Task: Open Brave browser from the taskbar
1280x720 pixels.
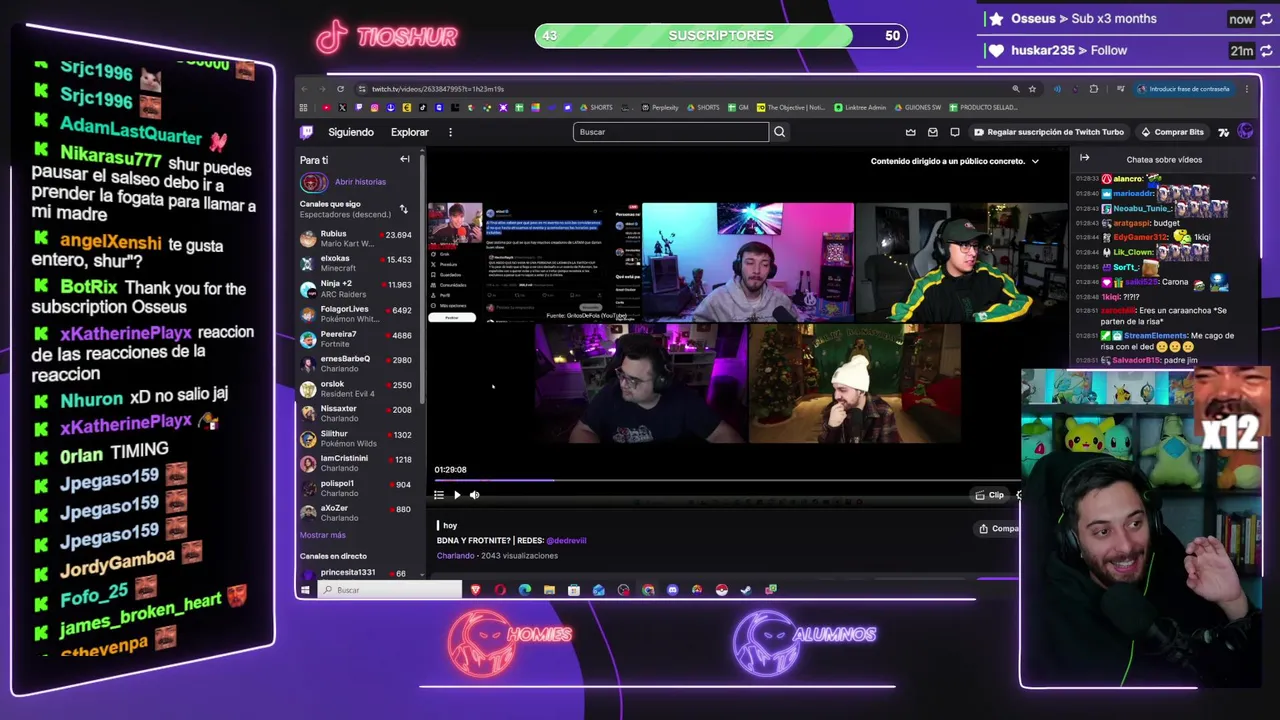Action: 476,590
